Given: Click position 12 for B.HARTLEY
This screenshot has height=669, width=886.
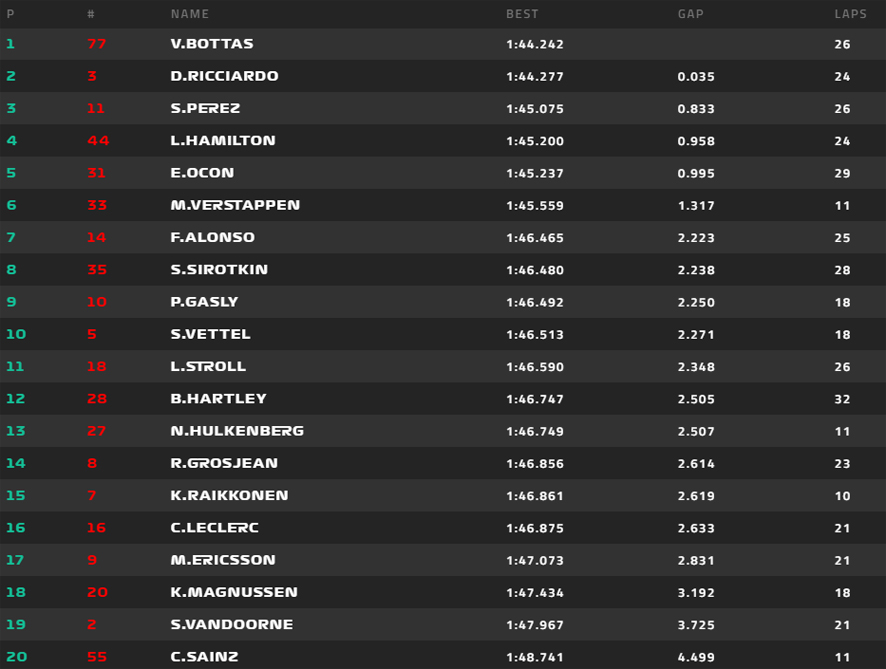Looking at the screenshot, I should [15, 399].
